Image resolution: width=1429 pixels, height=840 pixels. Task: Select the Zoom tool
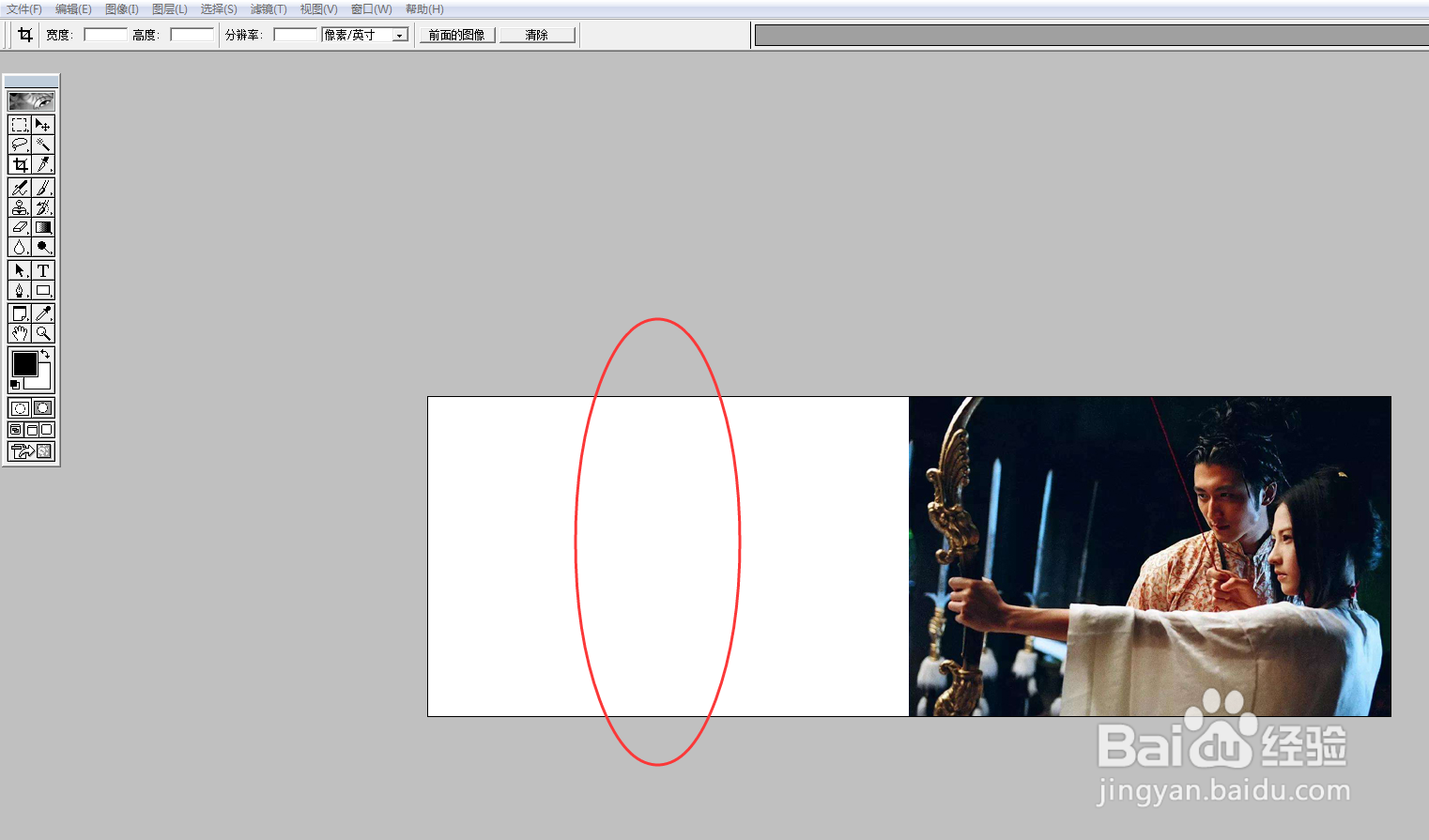43,333
